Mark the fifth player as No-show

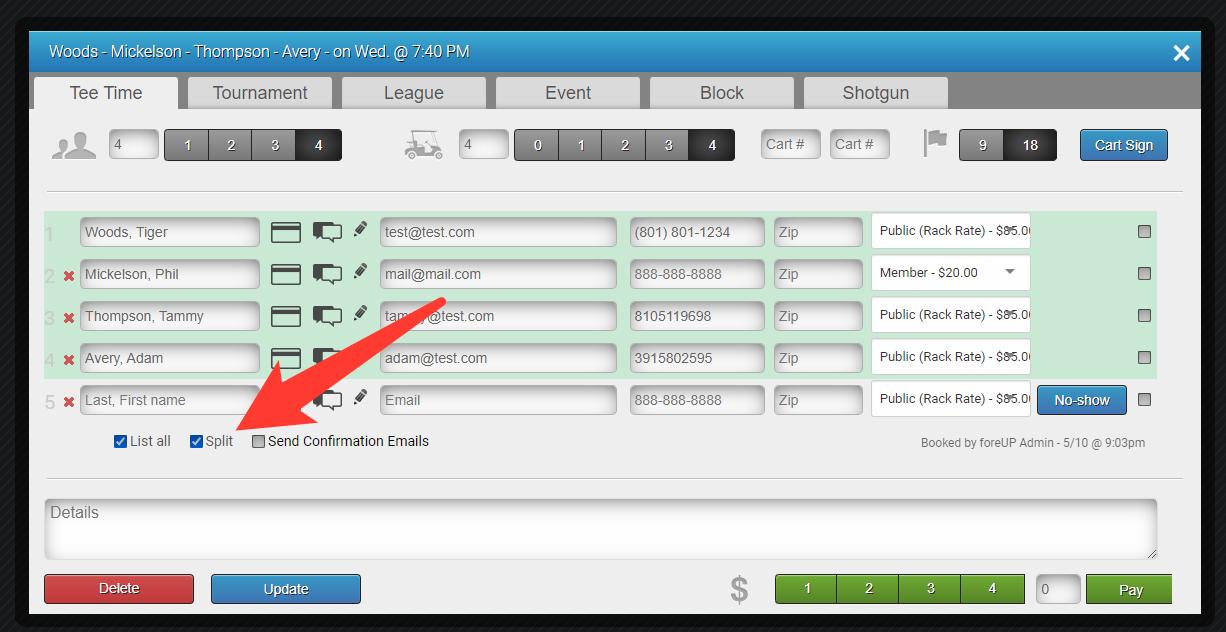pos(1081,399)
